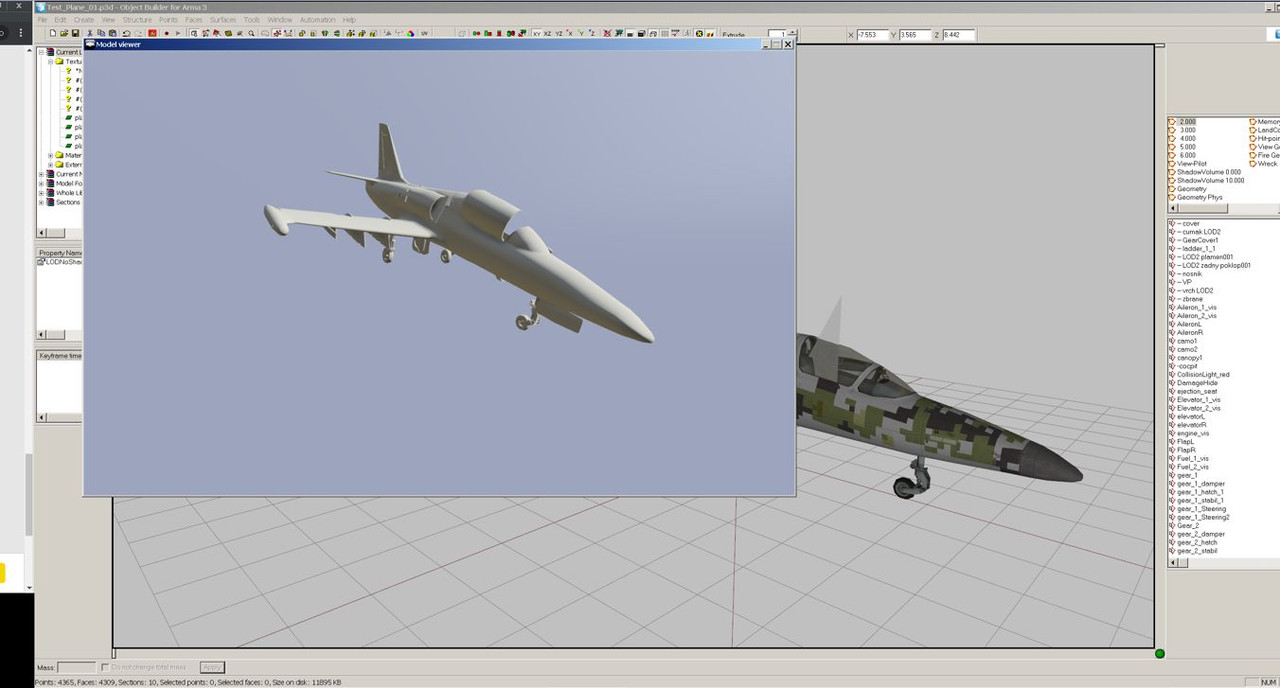This screenshot has height=688, width=1280.
Task: Click the Extrude value field
Action: coord(775,35)
